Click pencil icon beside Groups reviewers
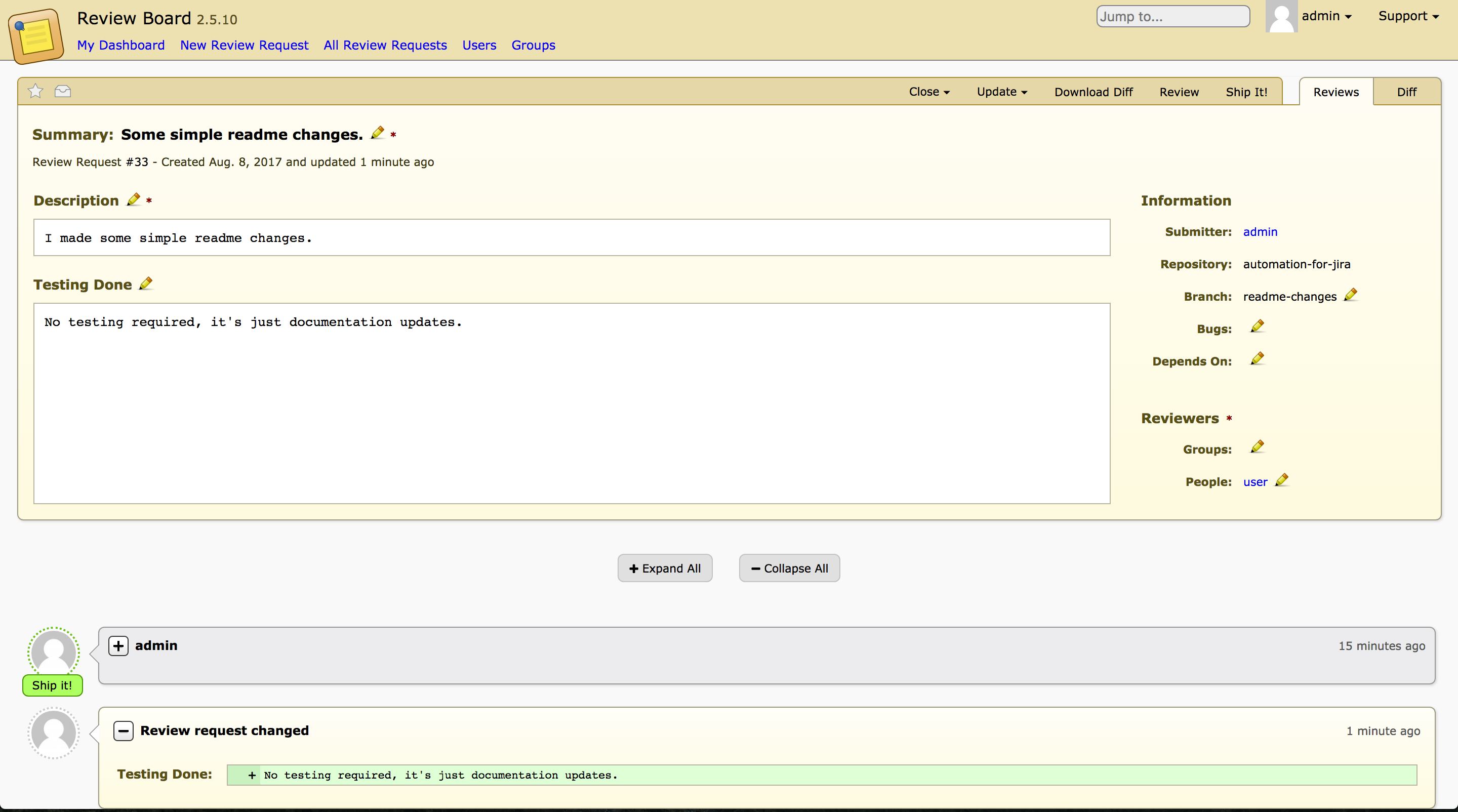Viewport: 1458px width, 812px height. coord(1257,447)
